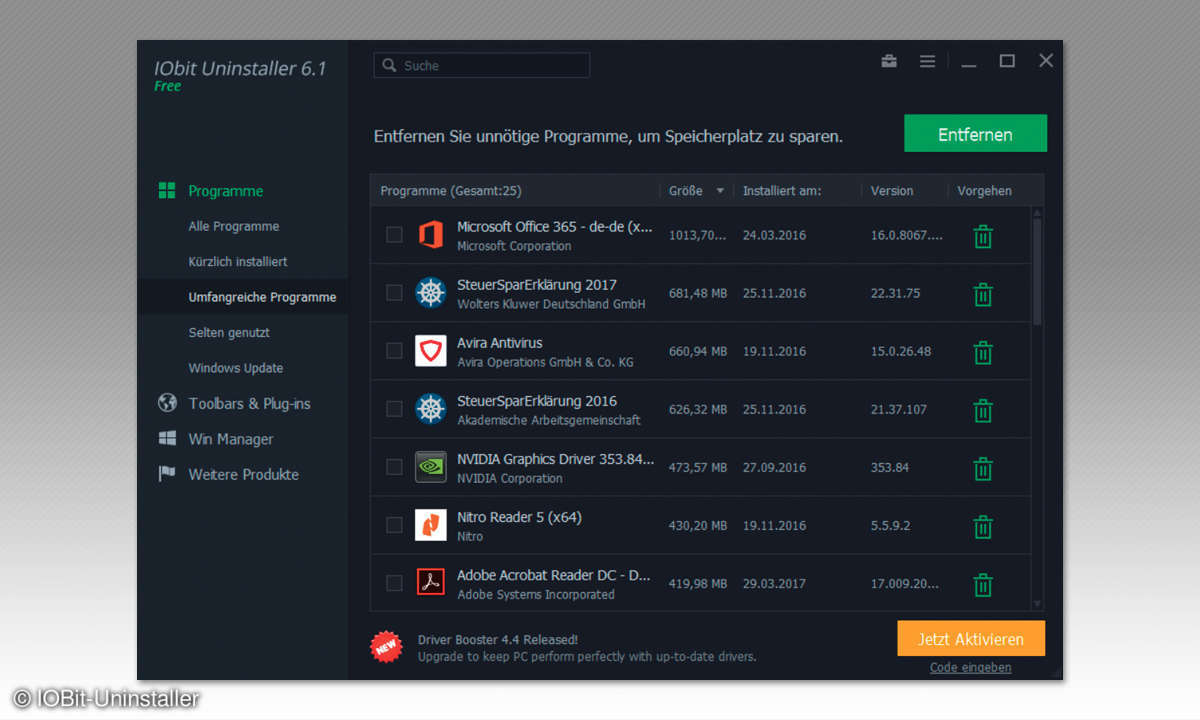Click the scrollbar up arrow
The width and height of the screenshot is (1200, 720).
click(x=1037, y=213)
